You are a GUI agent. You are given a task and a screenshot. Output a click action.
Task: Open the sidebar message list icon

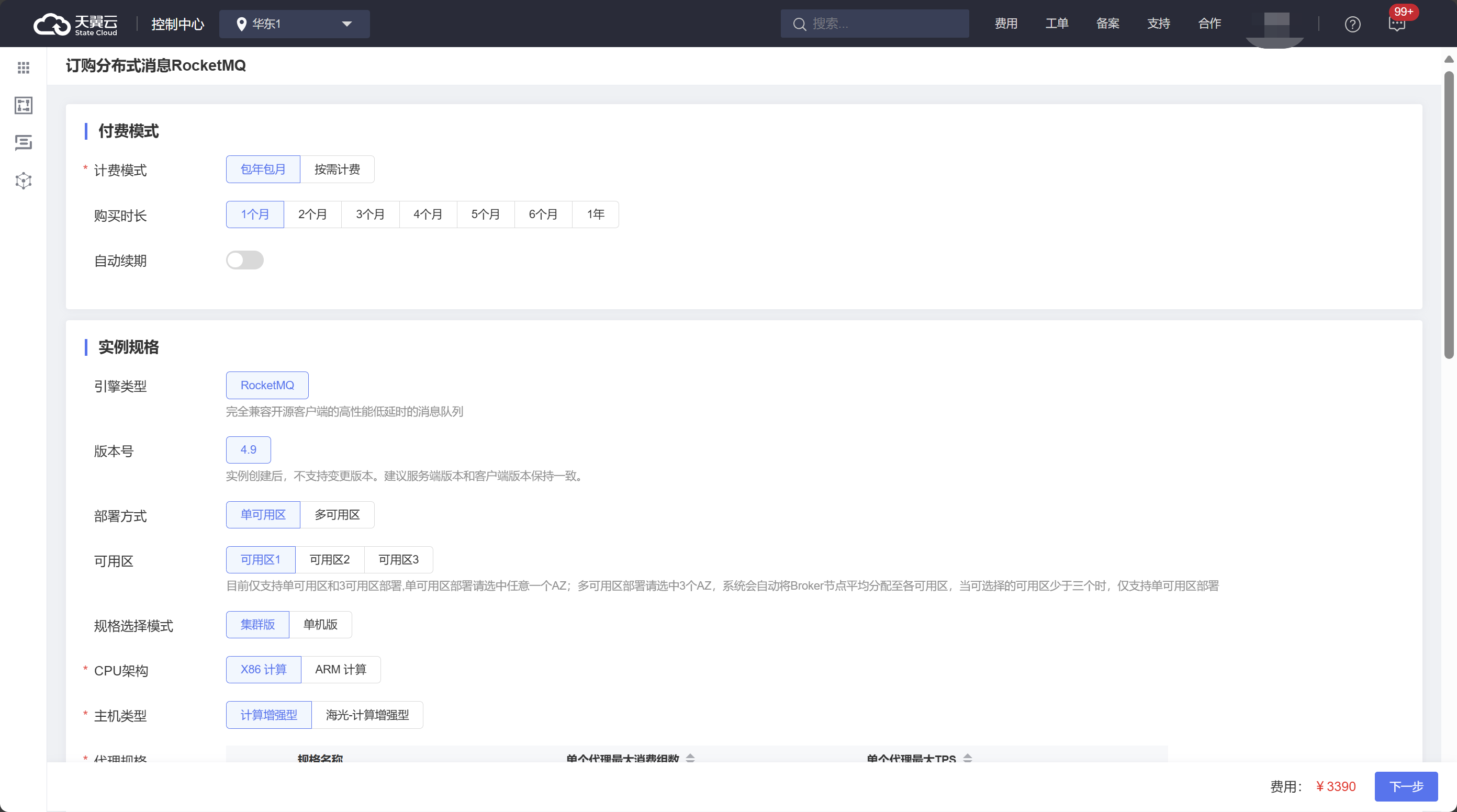23,143
